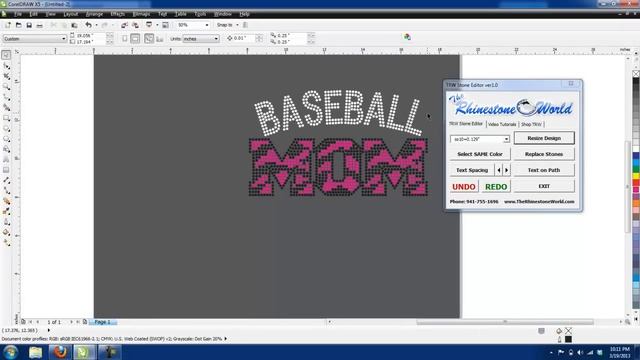Select the Fill tool in the toolbox

[6, 232]
